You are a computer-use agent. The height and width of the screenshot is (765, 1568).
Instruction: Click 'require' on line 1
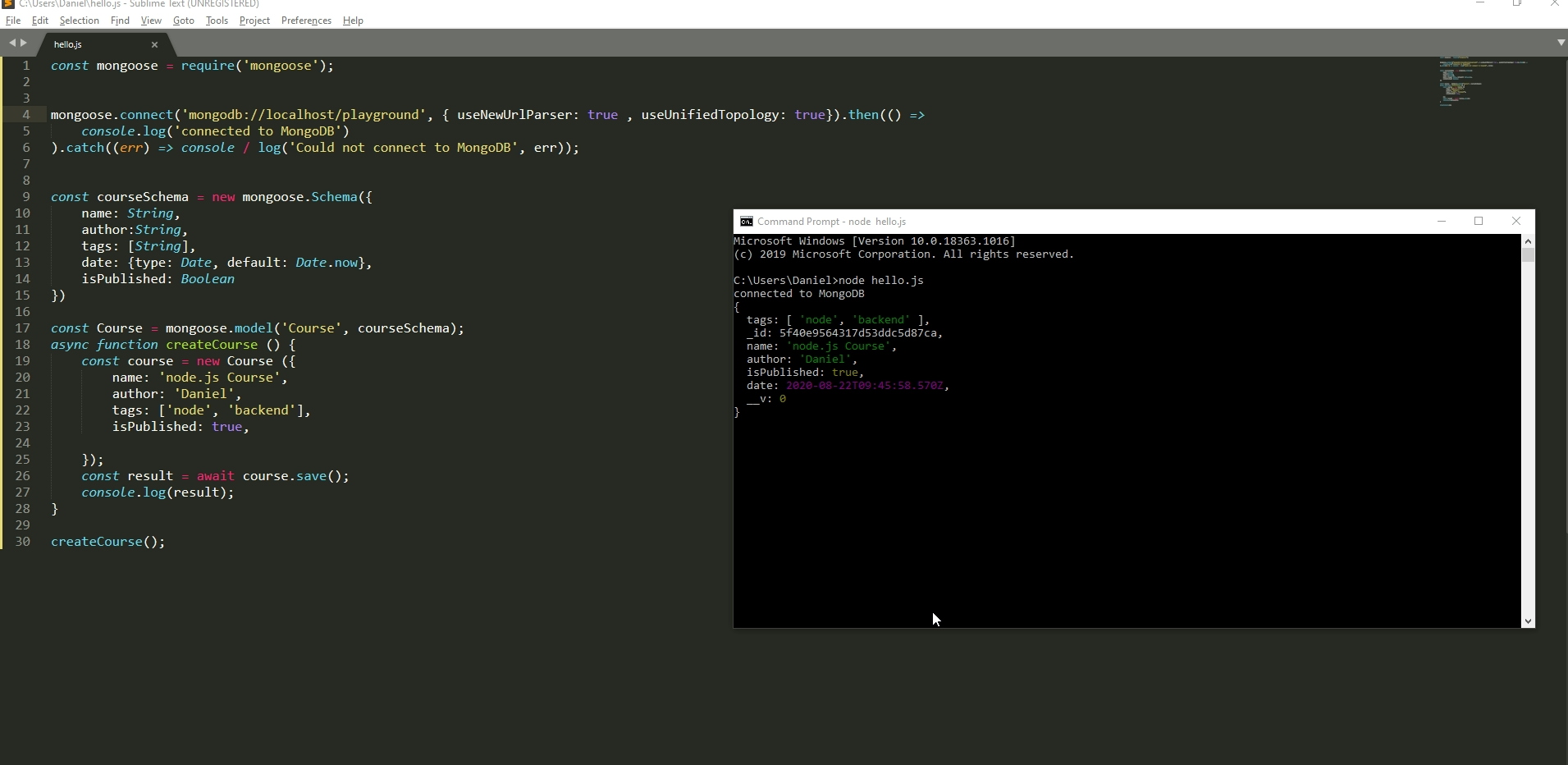coord(208,66)
